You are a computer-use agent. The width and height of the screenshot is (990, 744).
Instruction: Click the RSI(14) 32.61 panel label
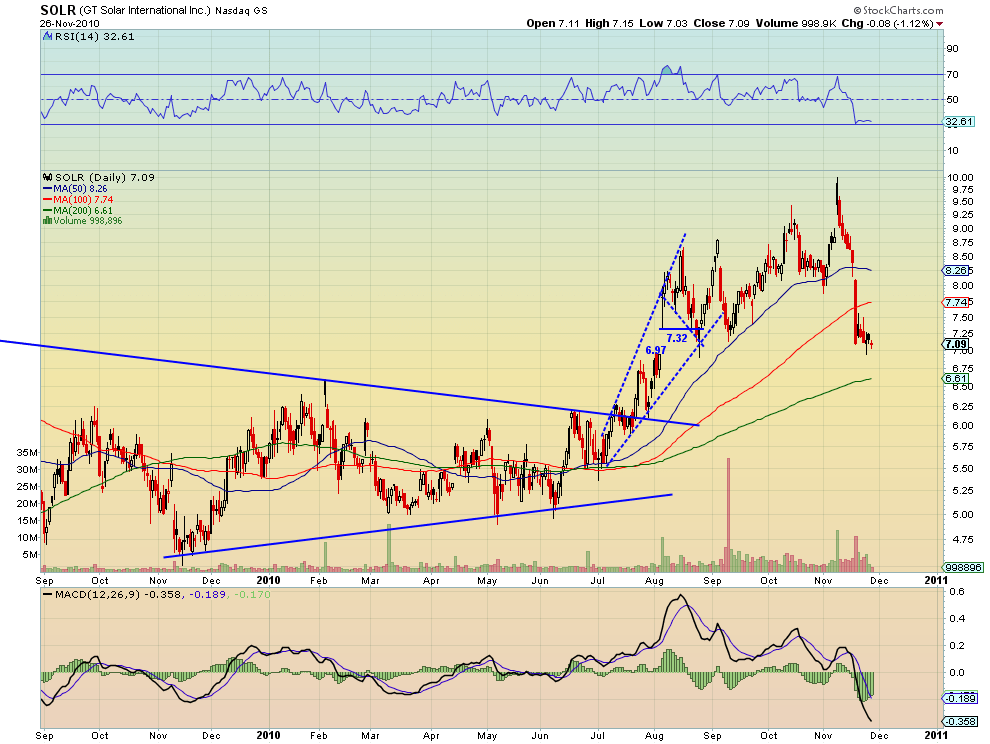point(95,37)
